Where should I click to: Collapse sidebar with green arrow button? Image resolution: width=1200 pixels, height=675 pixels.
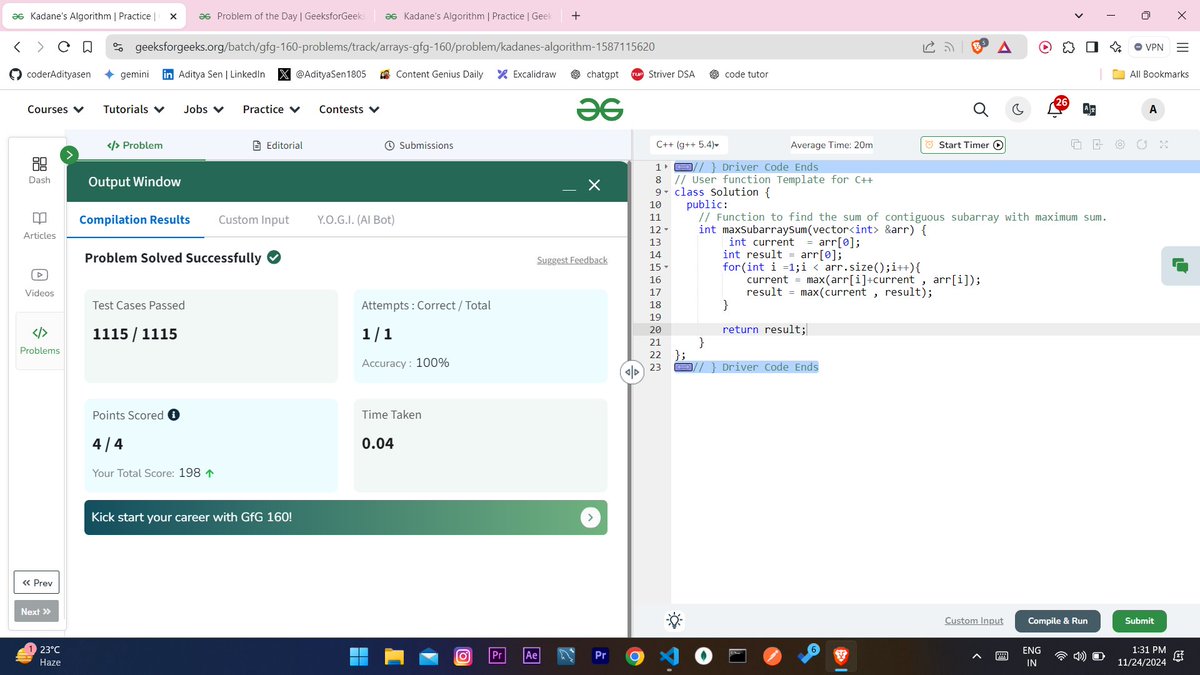[69, 155]
